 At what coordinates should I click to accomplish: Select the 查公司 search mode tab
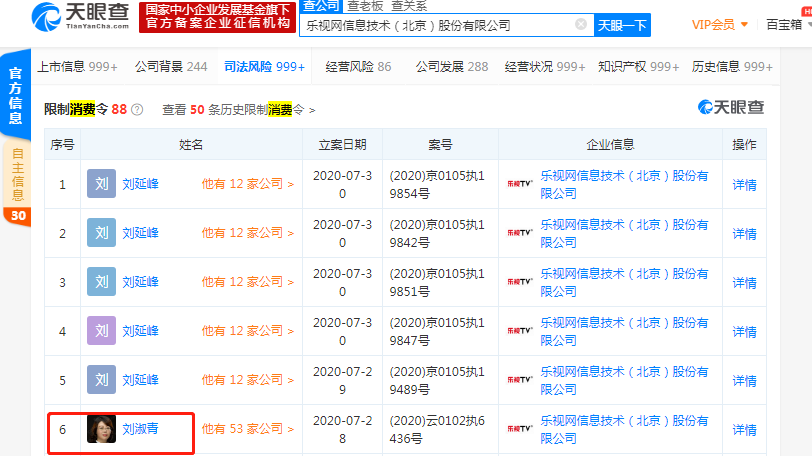coord(321,6)
